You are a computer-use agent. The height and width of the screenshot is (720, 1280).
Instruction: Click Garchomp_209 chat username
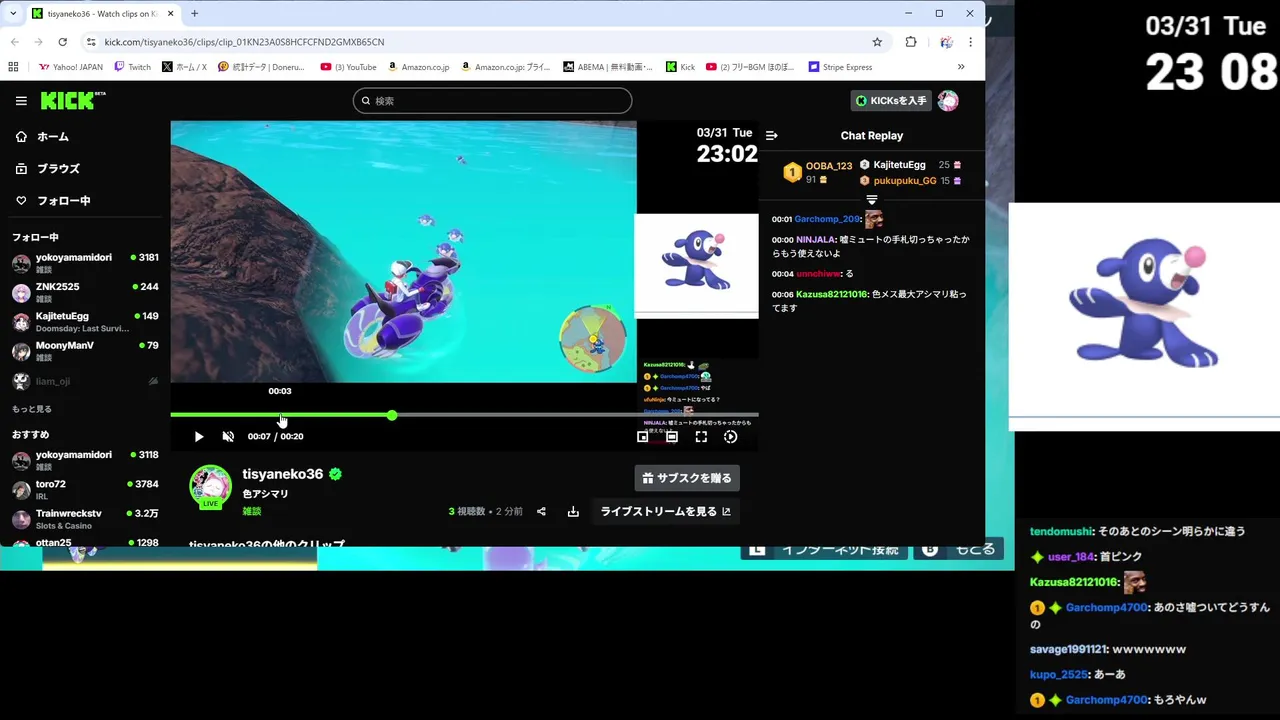[827, 219]
